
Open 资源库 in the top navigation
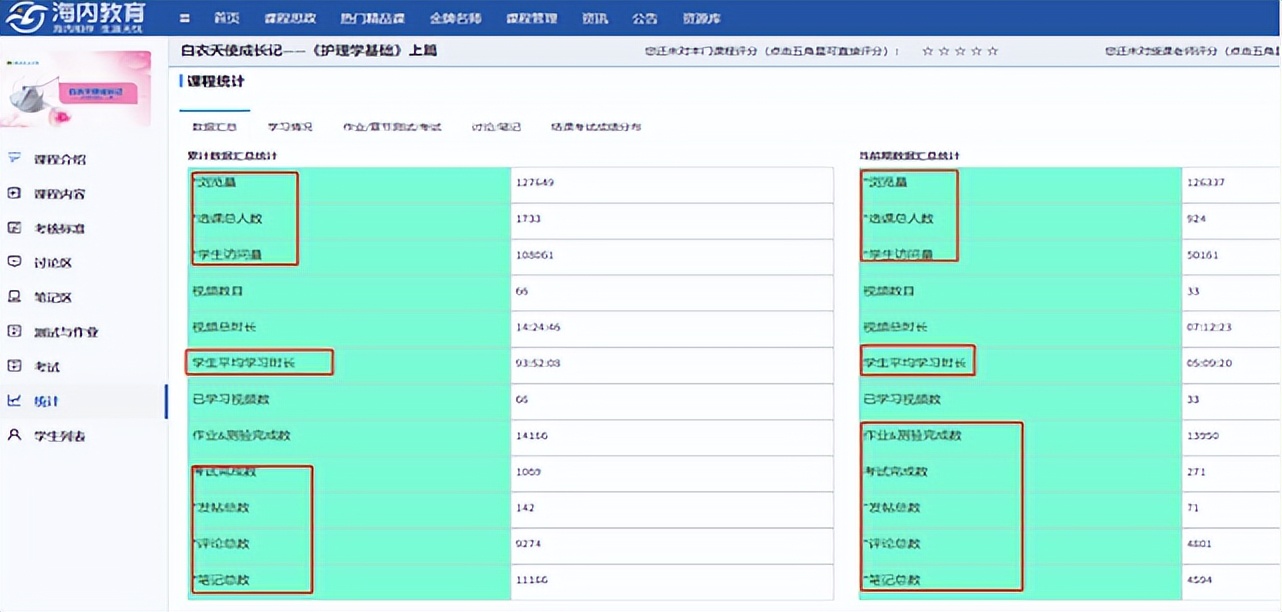point(701,19)
